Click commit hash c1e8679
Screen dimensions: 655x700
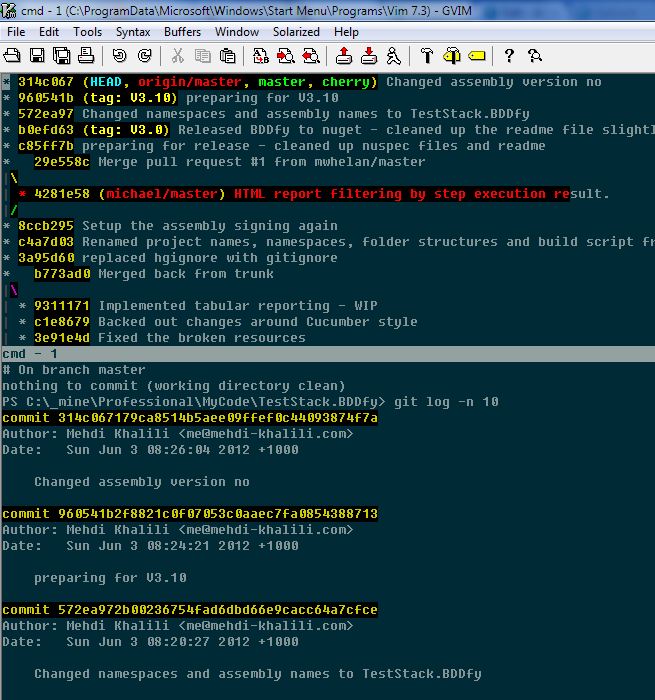pos(62,322)
